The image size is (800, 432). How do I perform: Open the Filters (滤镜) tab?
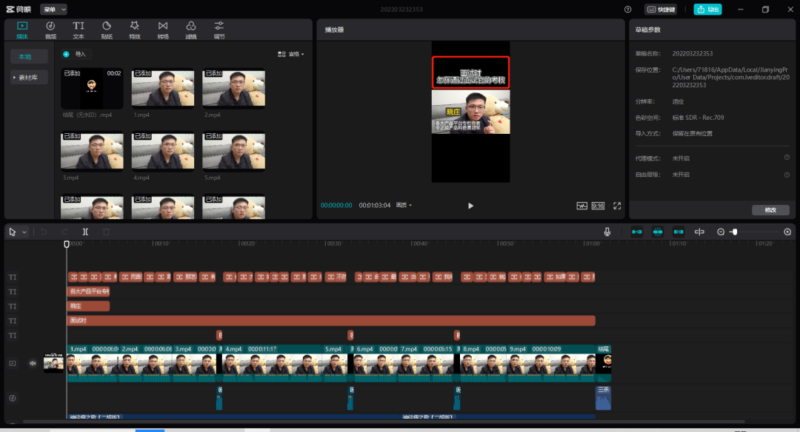pyautogui.click(x=190, y=27)
